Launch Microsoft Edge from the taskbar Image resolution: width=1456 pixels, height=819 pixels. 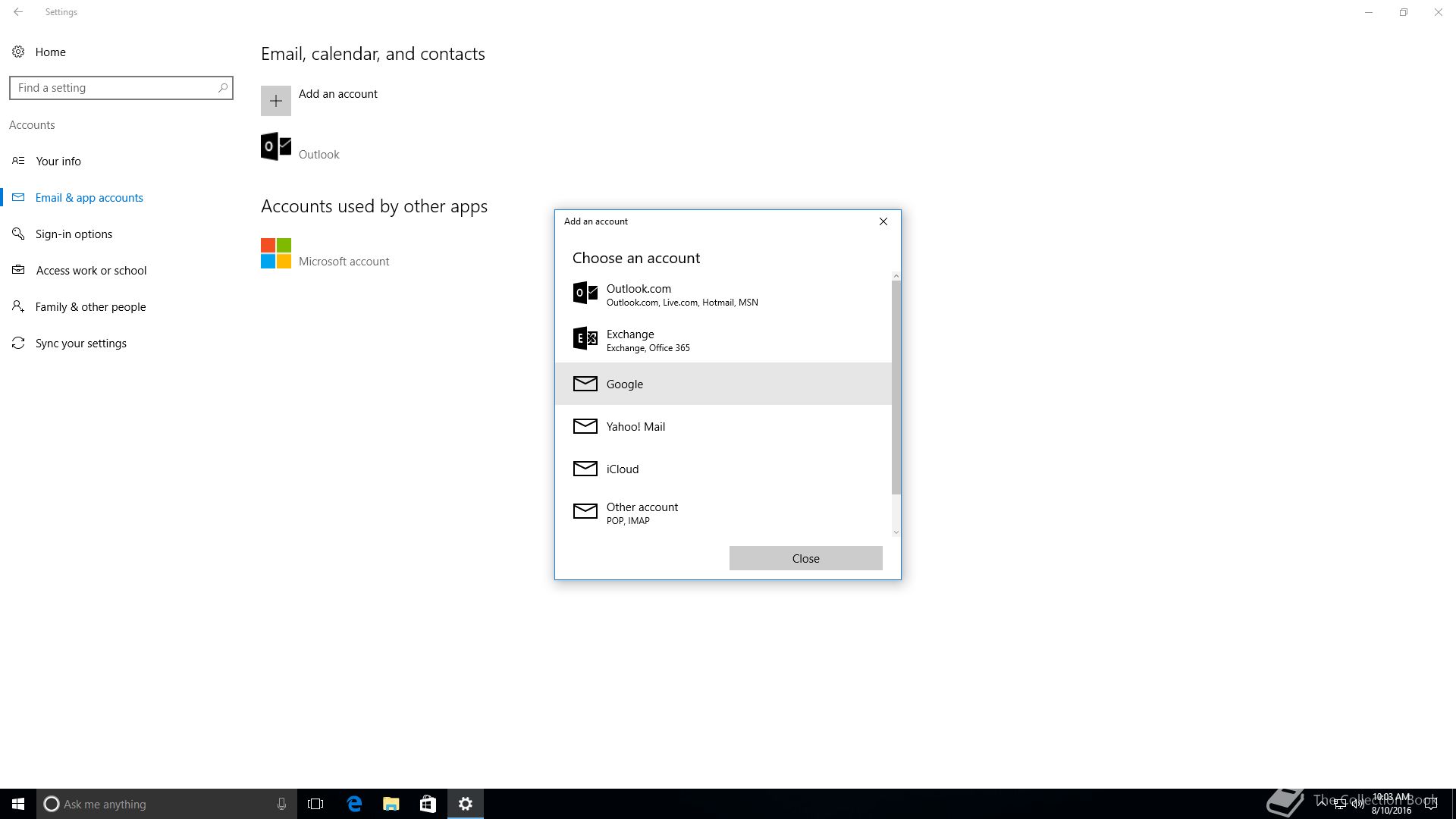click(354, 804)
